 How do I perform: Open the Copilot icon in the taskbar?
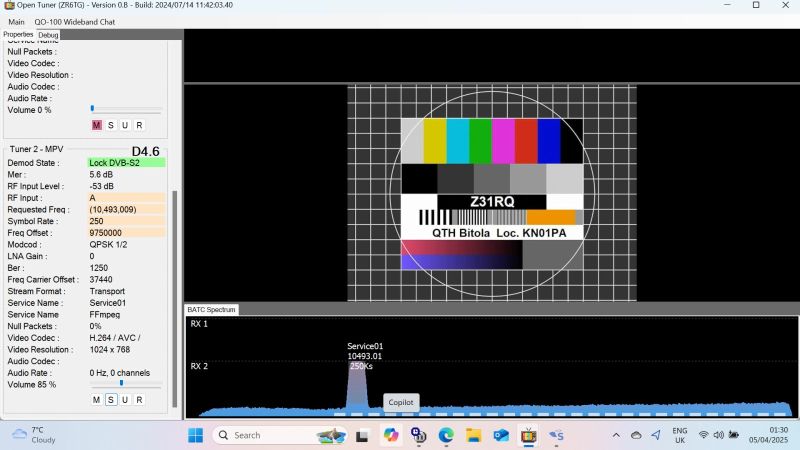pyautogui.click(x=391, y=435)
